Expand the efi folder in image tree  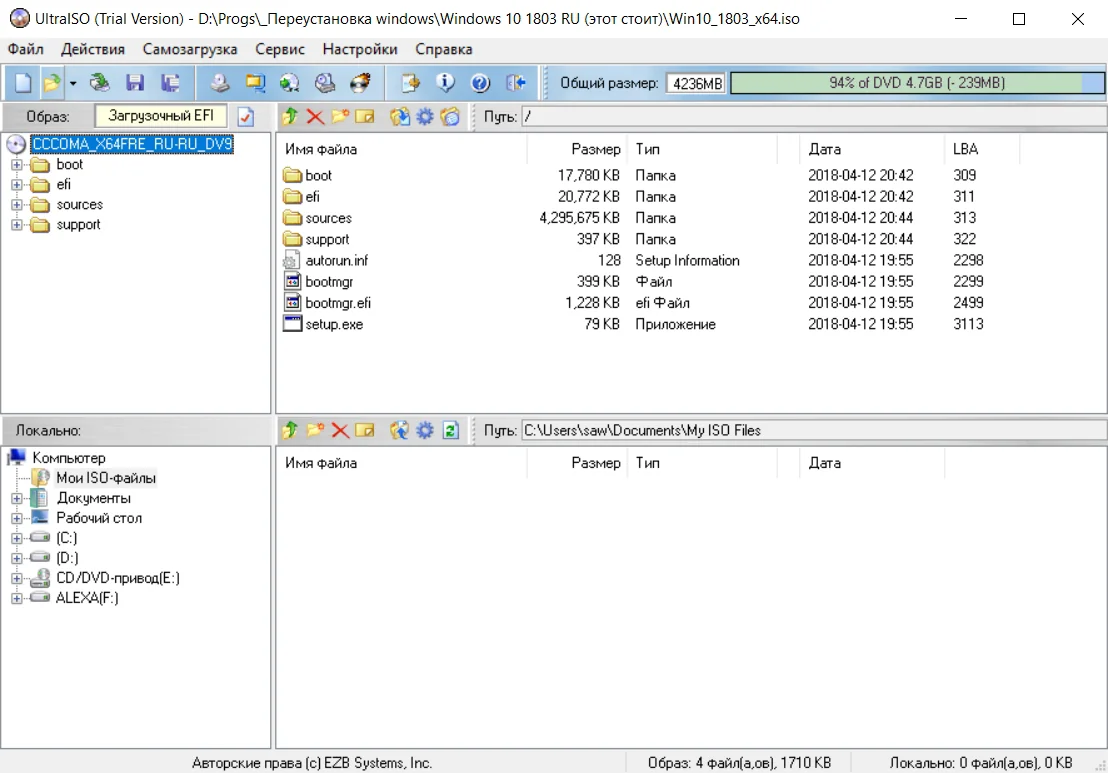[x=16, y=184]
